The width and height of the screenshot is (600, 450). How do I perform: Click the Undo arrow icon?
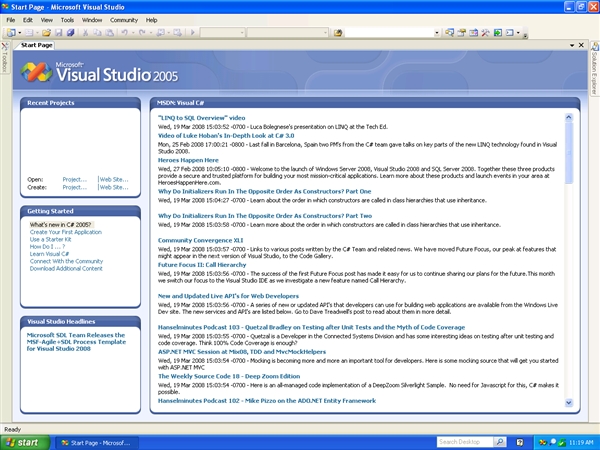(124, 33)
